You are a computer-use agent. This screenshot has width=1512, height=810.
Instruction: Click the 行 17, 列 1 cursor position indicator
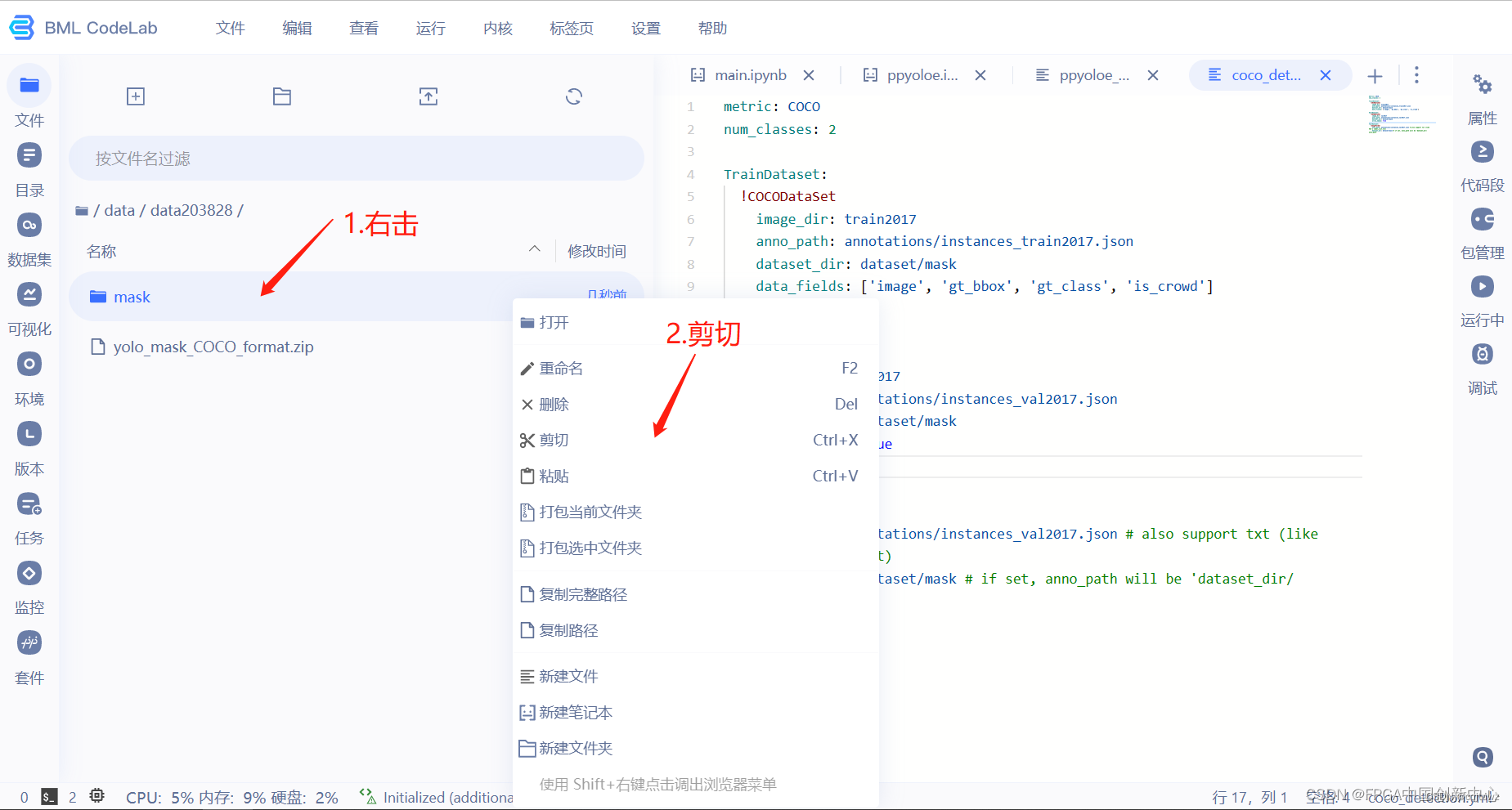tap(1250, 797)
